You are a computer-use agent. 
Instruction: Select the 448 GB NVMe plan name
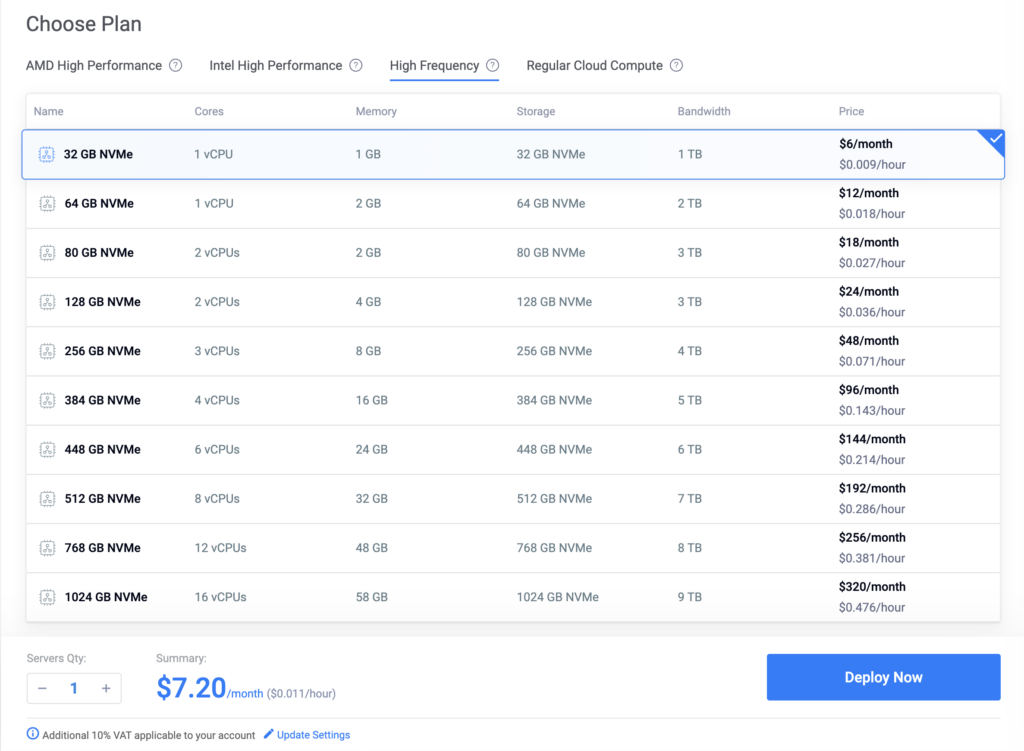(x=103, y=450)
